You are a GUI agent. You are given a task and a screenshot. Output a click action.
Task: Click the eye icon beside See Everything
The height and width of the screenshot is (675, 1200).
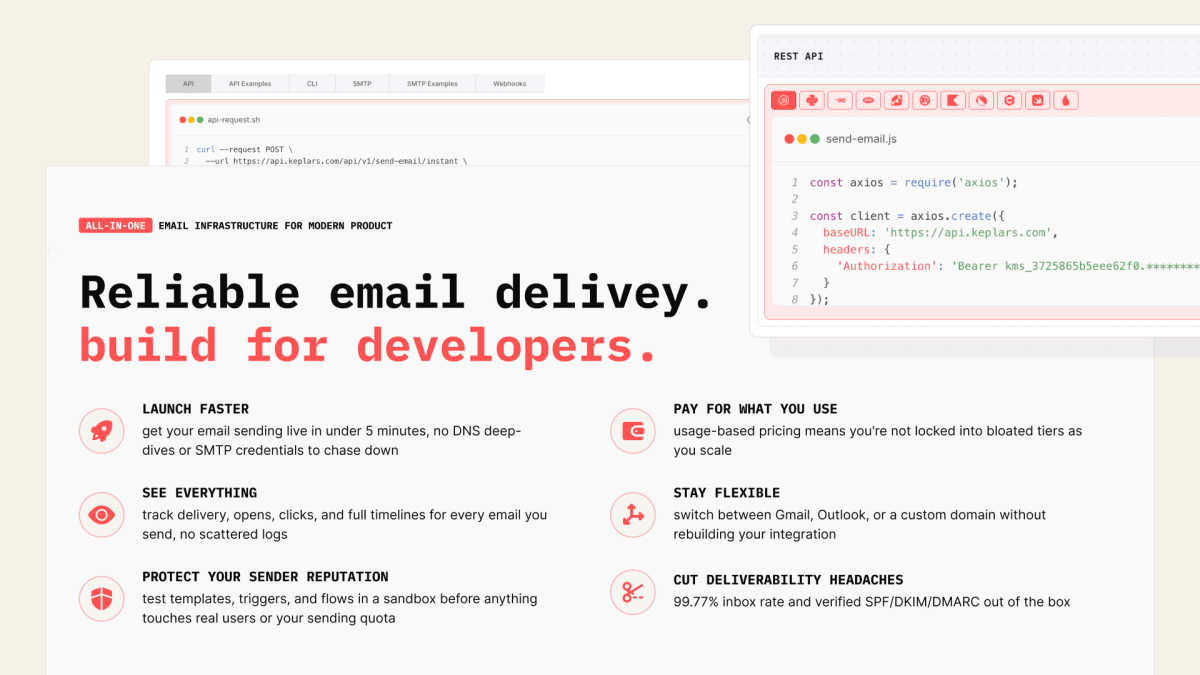(101, 515)
